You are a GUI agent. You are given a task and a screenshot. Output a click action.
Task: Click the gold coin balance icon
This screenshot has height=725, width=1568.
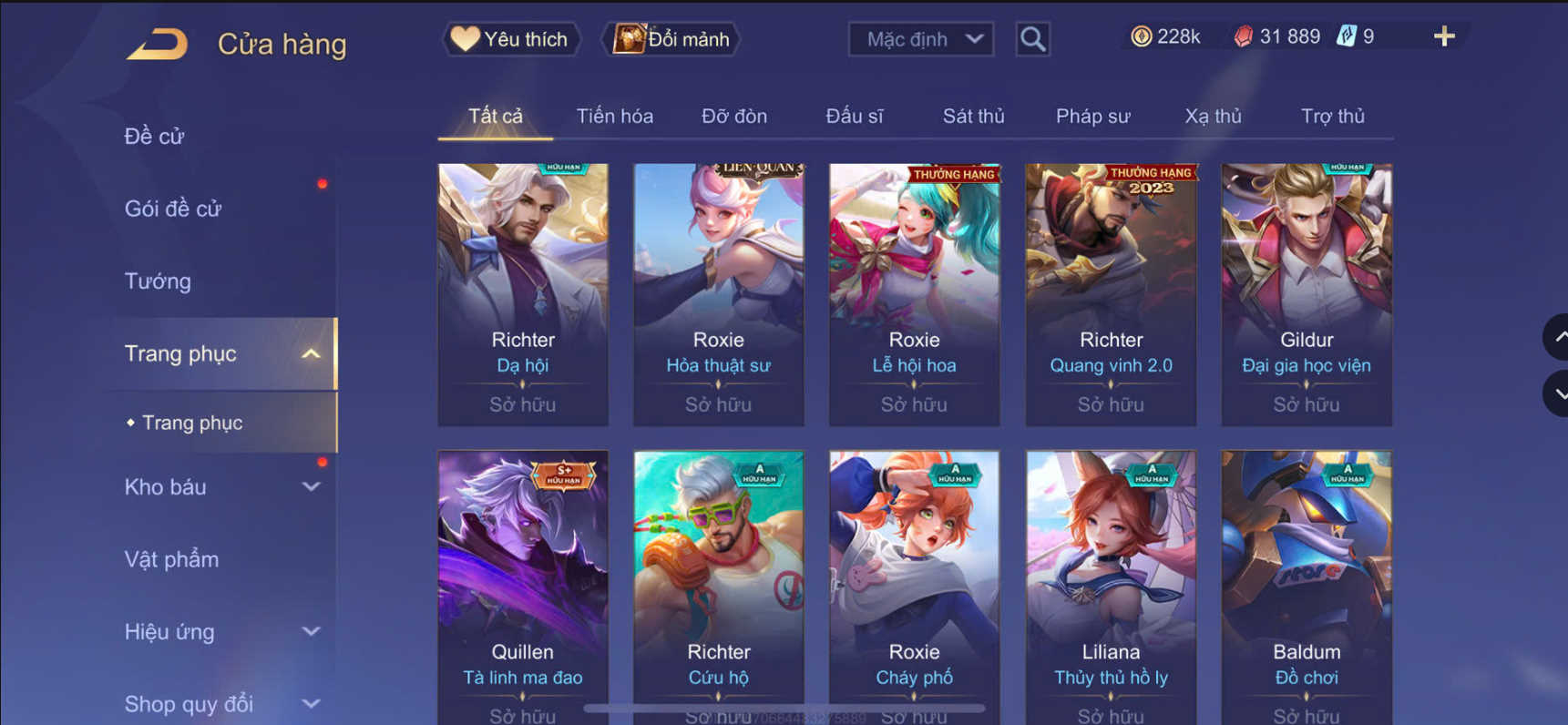(x=1141, y=36)
